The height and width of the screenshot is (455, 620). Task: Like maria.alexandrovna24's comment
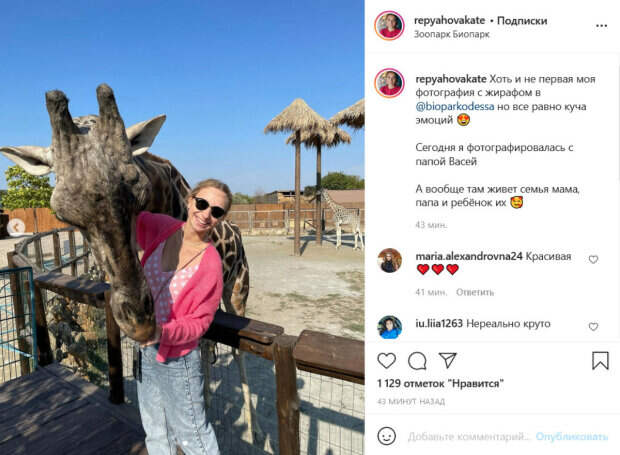coord(593,259)
